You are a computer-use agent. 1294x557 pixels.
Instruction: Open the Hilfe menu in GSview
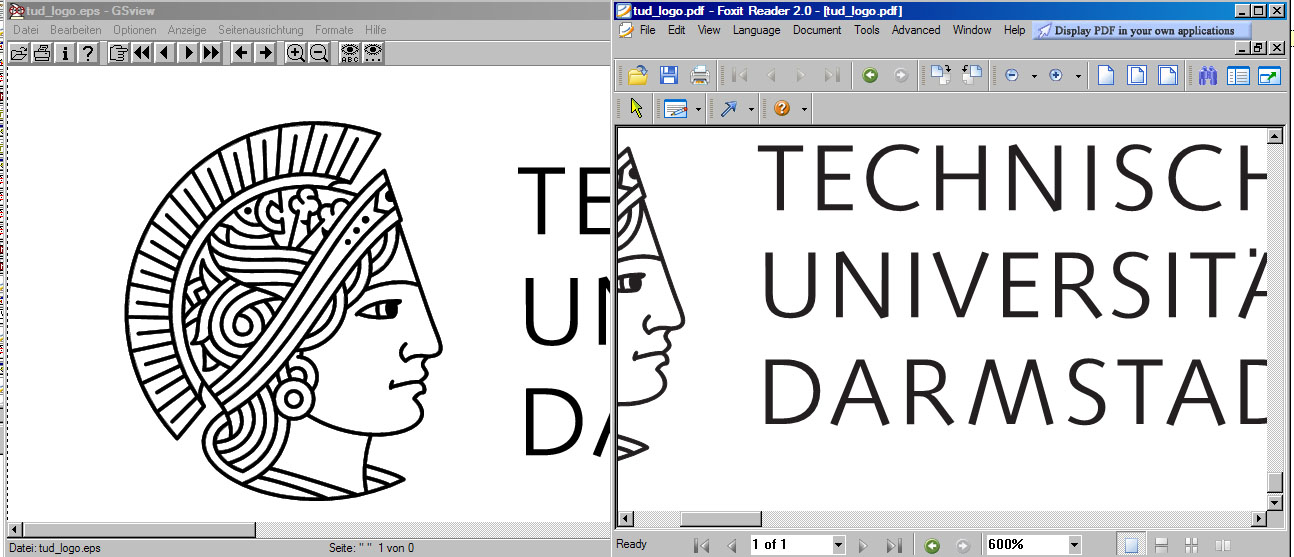[x=376, y=30]
